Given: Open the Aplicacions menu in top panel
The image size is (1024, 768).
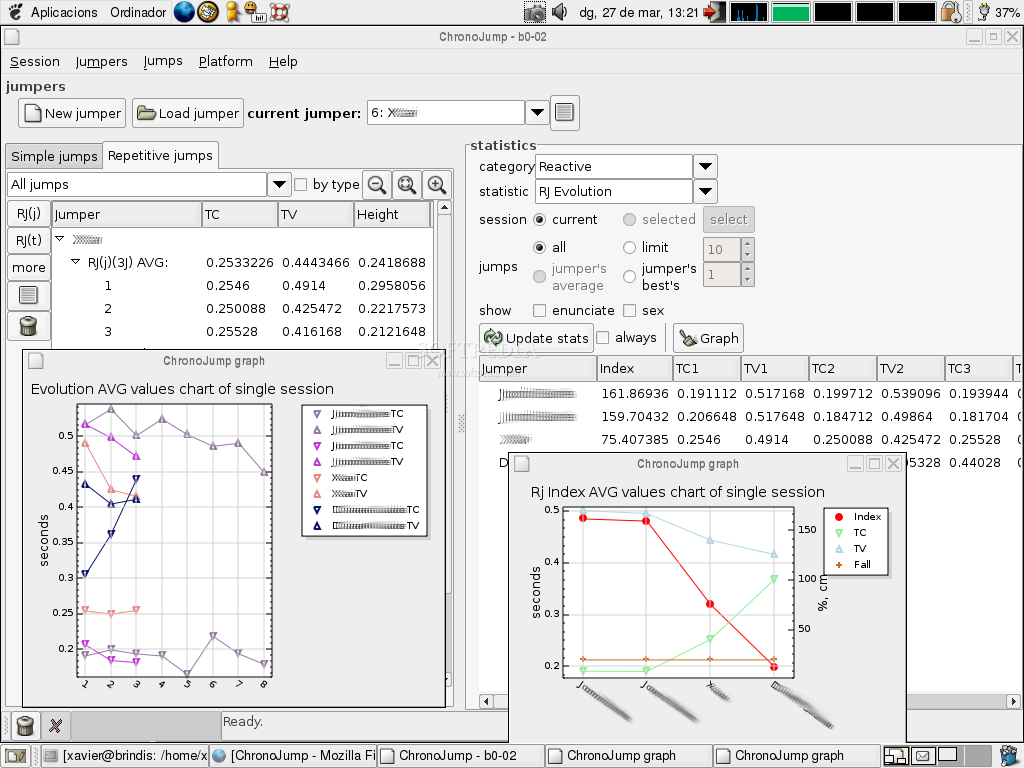Looking at the screenshot, I should click(x=64, y=12).
